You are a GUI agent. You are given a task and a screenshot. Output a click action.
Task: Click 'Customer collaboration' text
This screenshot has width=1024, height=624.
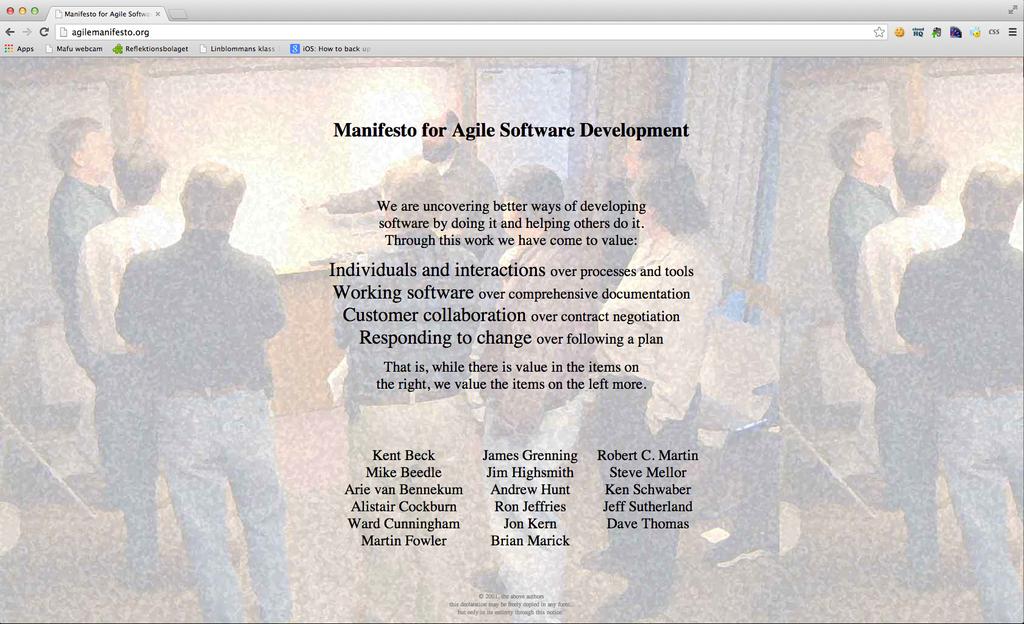(x=434, y=315)
